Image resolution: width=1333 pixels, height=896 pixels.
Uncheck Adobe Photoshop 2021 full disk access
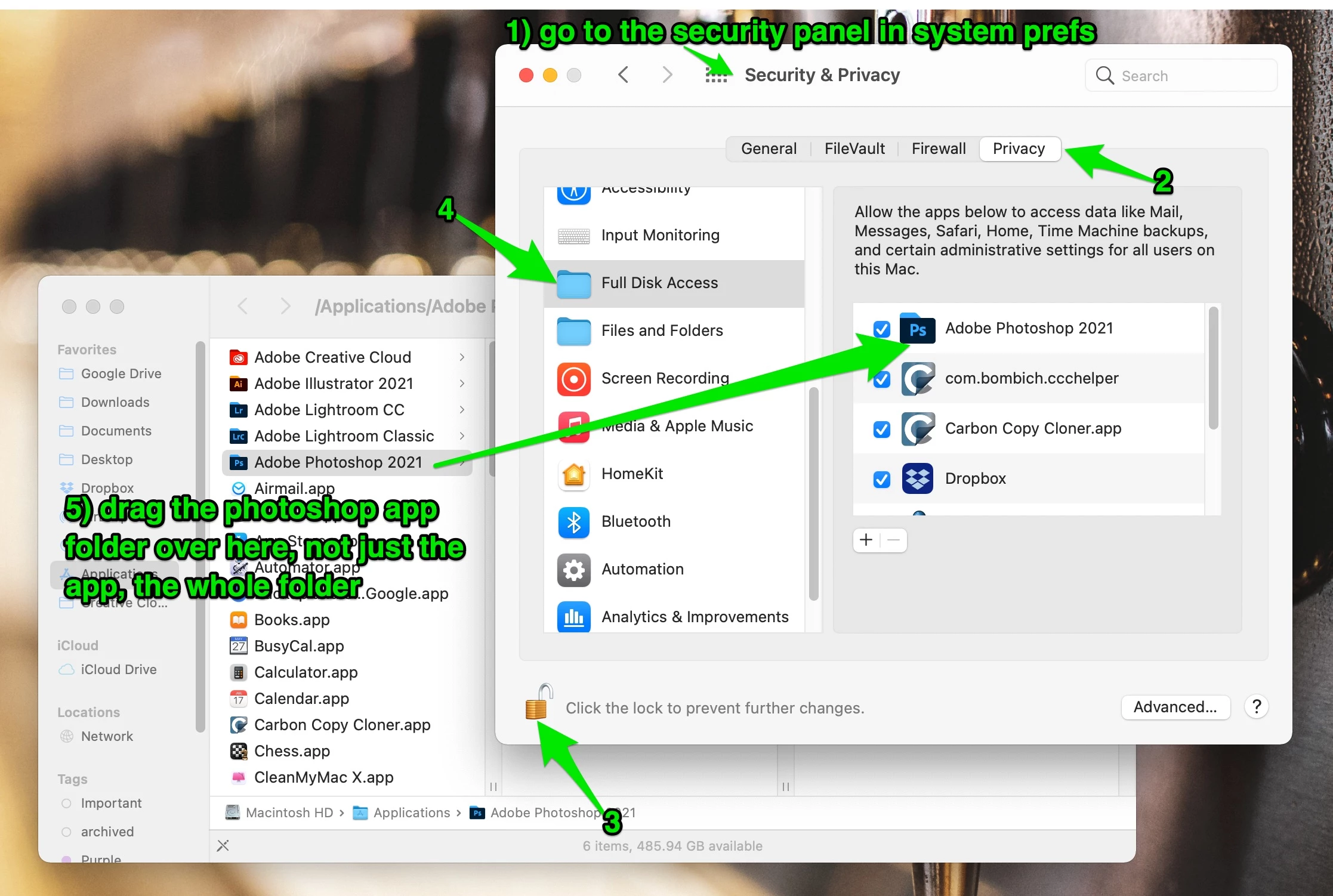point(881,329)
